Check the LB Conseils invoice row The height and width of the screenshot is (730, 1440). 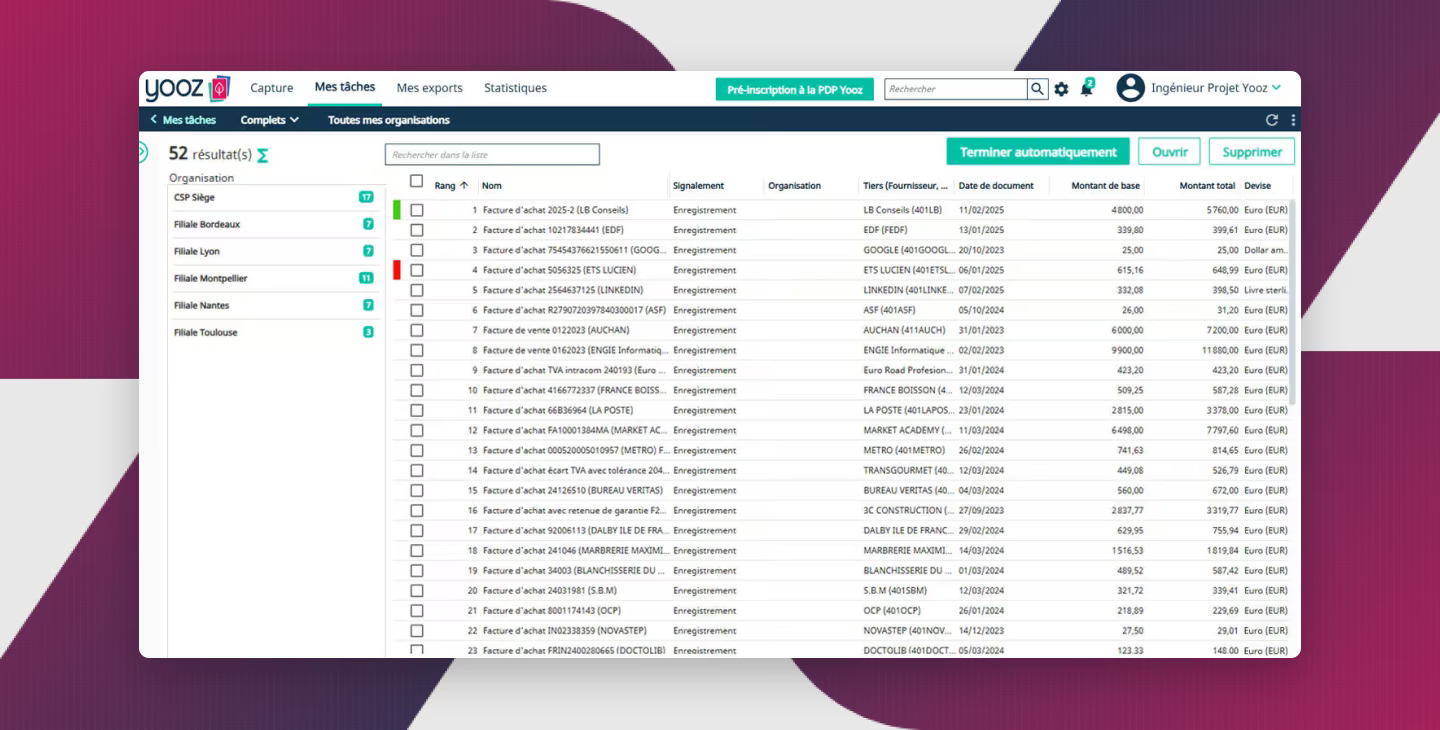[417, 210]
